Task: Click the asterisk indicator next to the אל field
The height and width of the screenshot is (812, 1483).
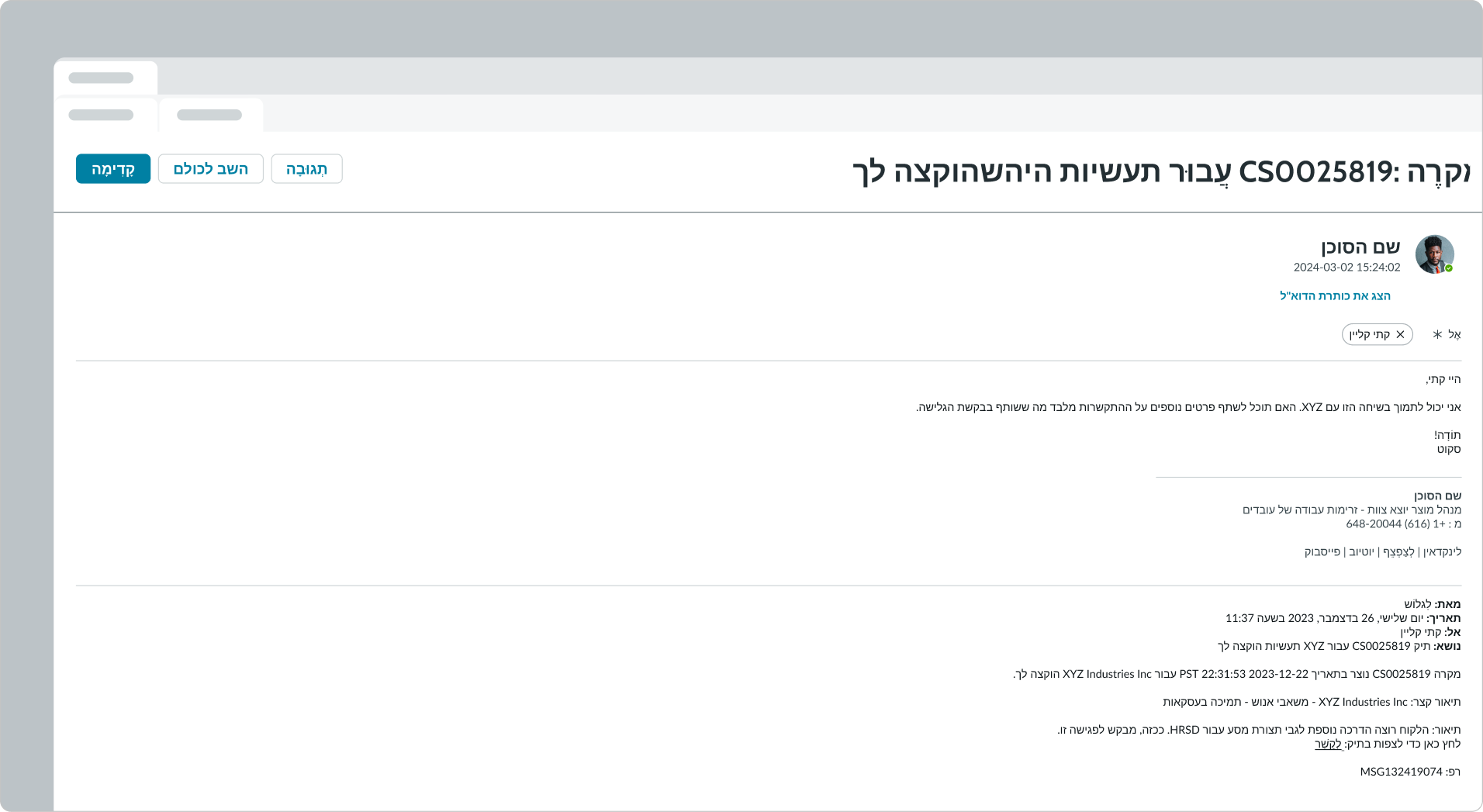Action: (1437, 334)
